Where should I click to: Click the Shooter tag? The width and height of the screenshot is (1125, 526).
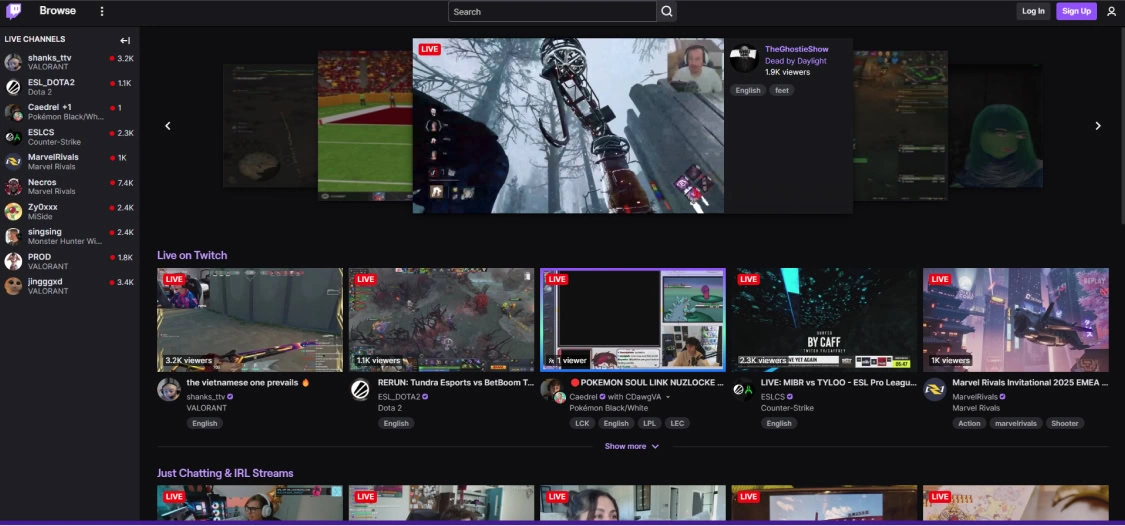point(1065,423)
